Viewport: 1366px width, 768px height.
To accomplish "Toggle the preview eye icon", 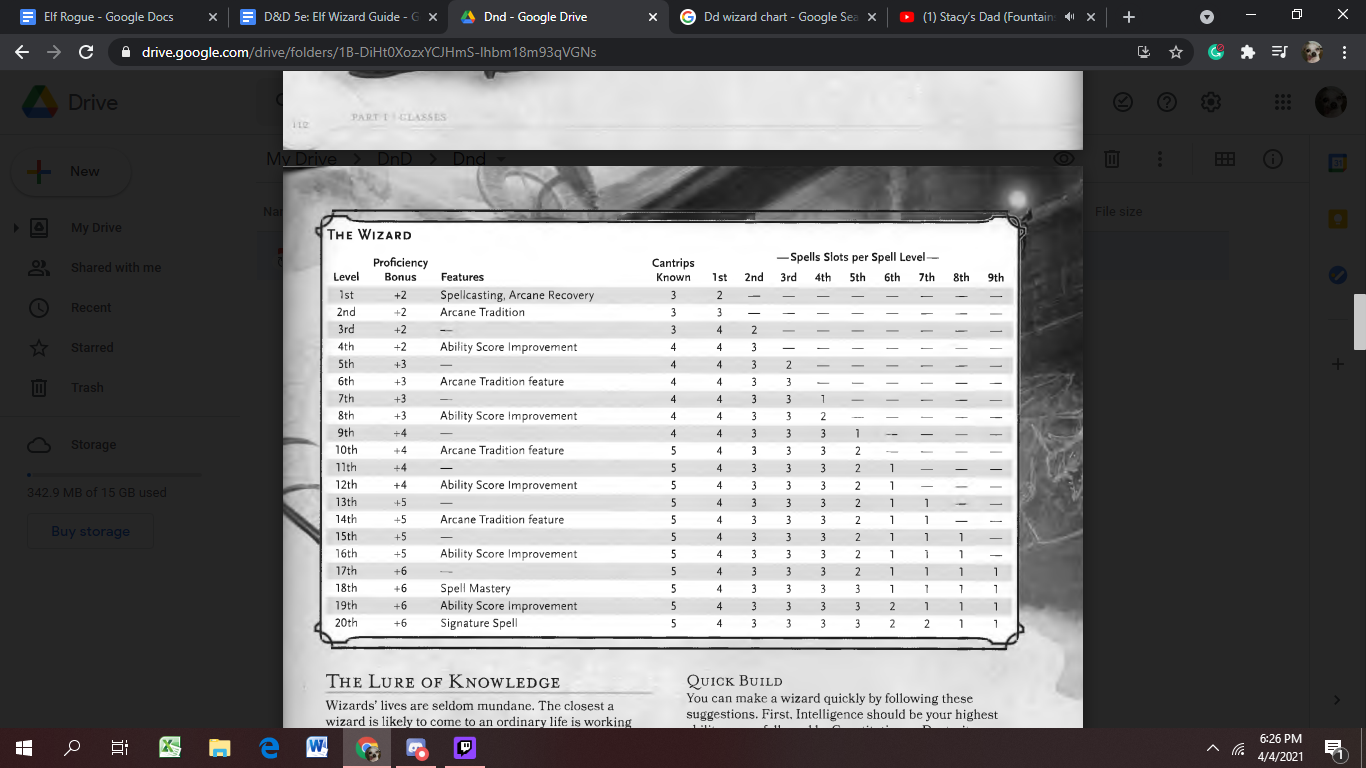I will pyautogui.click(x=1063, y=159).
